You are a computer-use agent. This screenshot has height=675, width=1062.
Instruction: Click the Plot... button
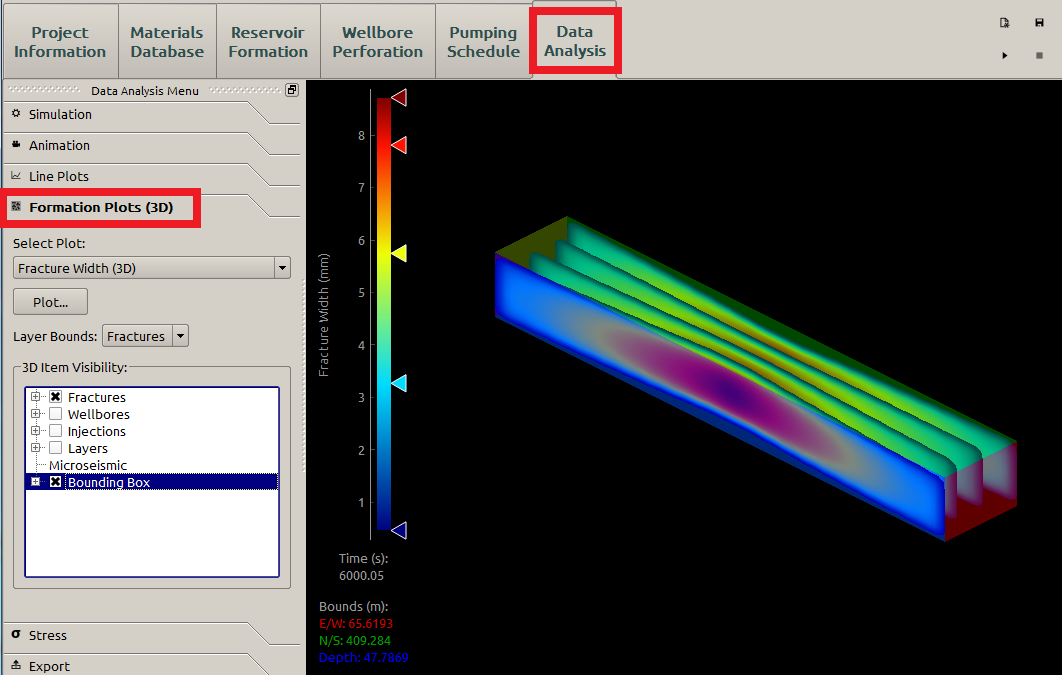(x=51, y=302)
